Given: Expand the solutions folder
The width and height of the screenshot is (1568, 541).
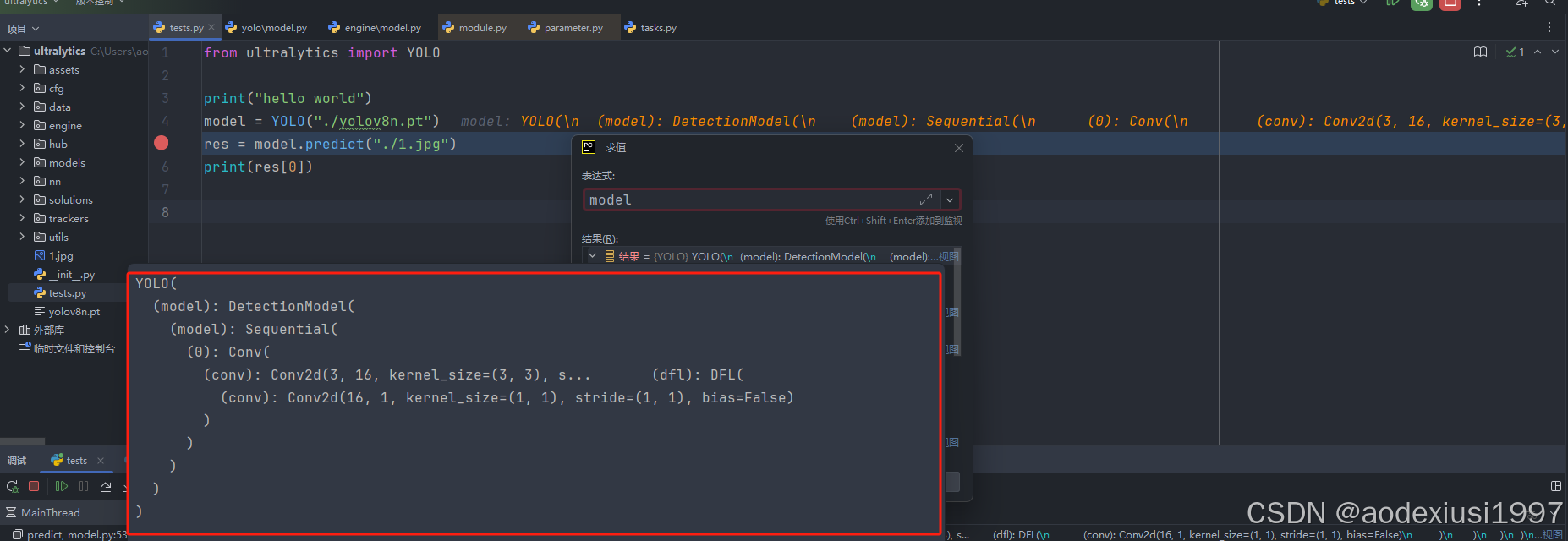Looking at the screenshot, I should [x=22, y=199].
